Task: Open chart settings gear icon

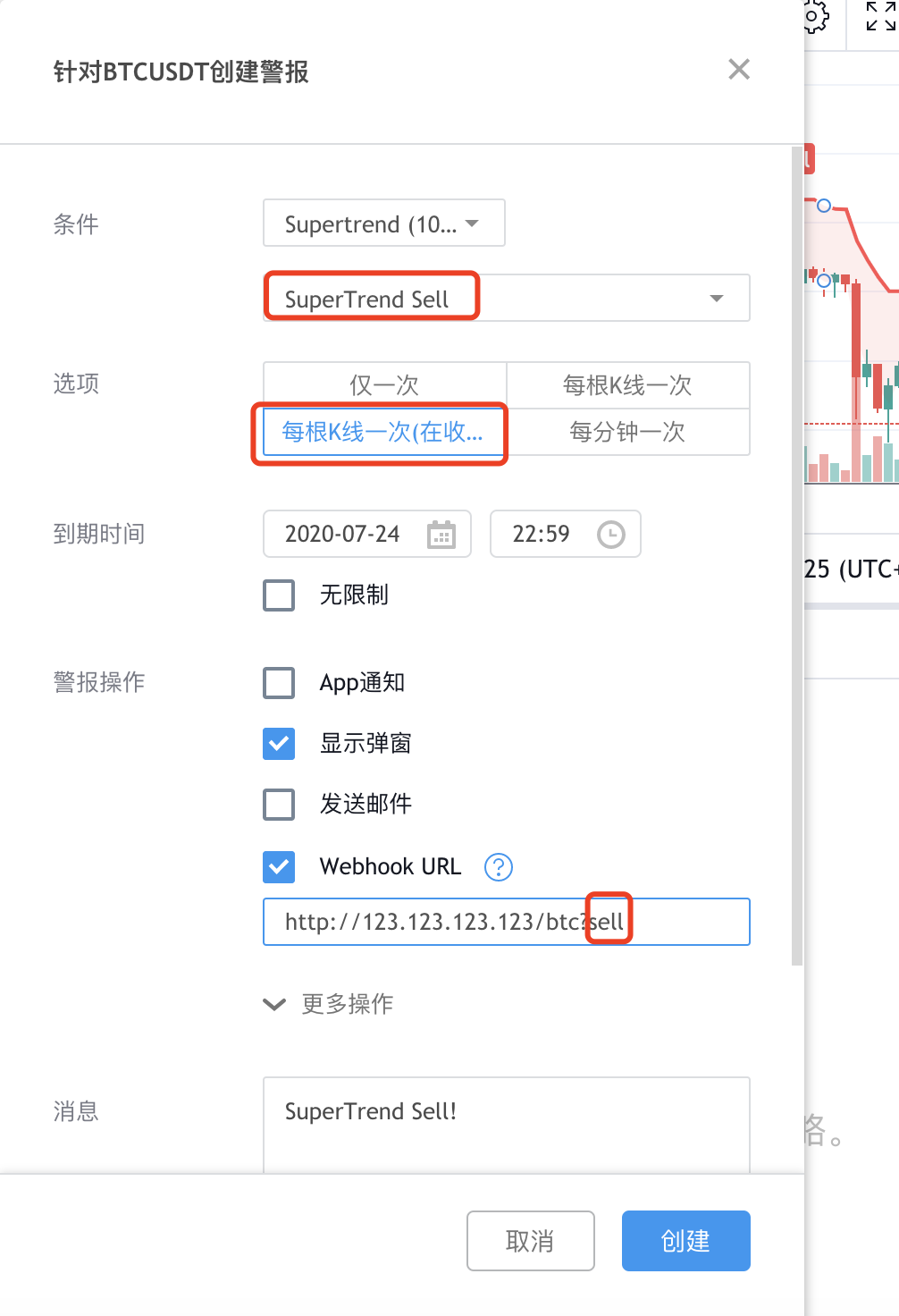Action: click(814, 16)
